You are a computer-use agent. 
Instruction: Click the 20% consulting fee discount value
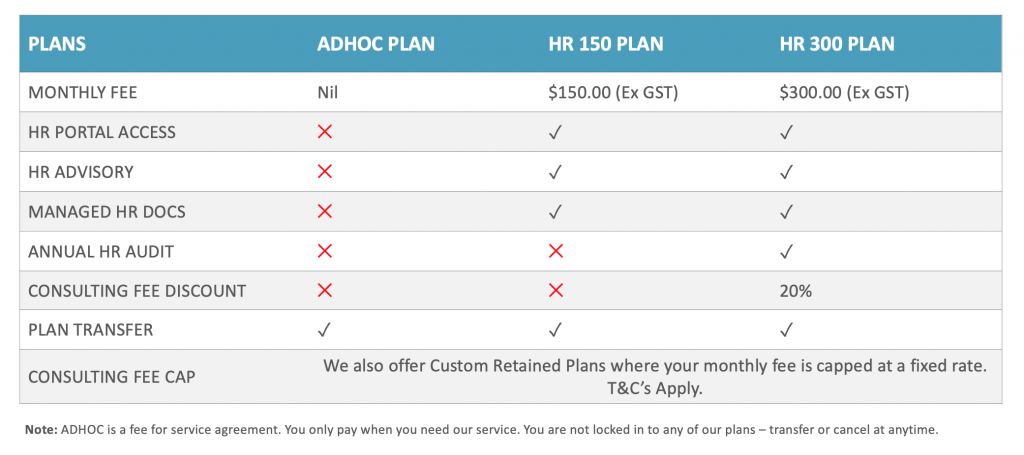pyautogui.click(x=795, y=291)
